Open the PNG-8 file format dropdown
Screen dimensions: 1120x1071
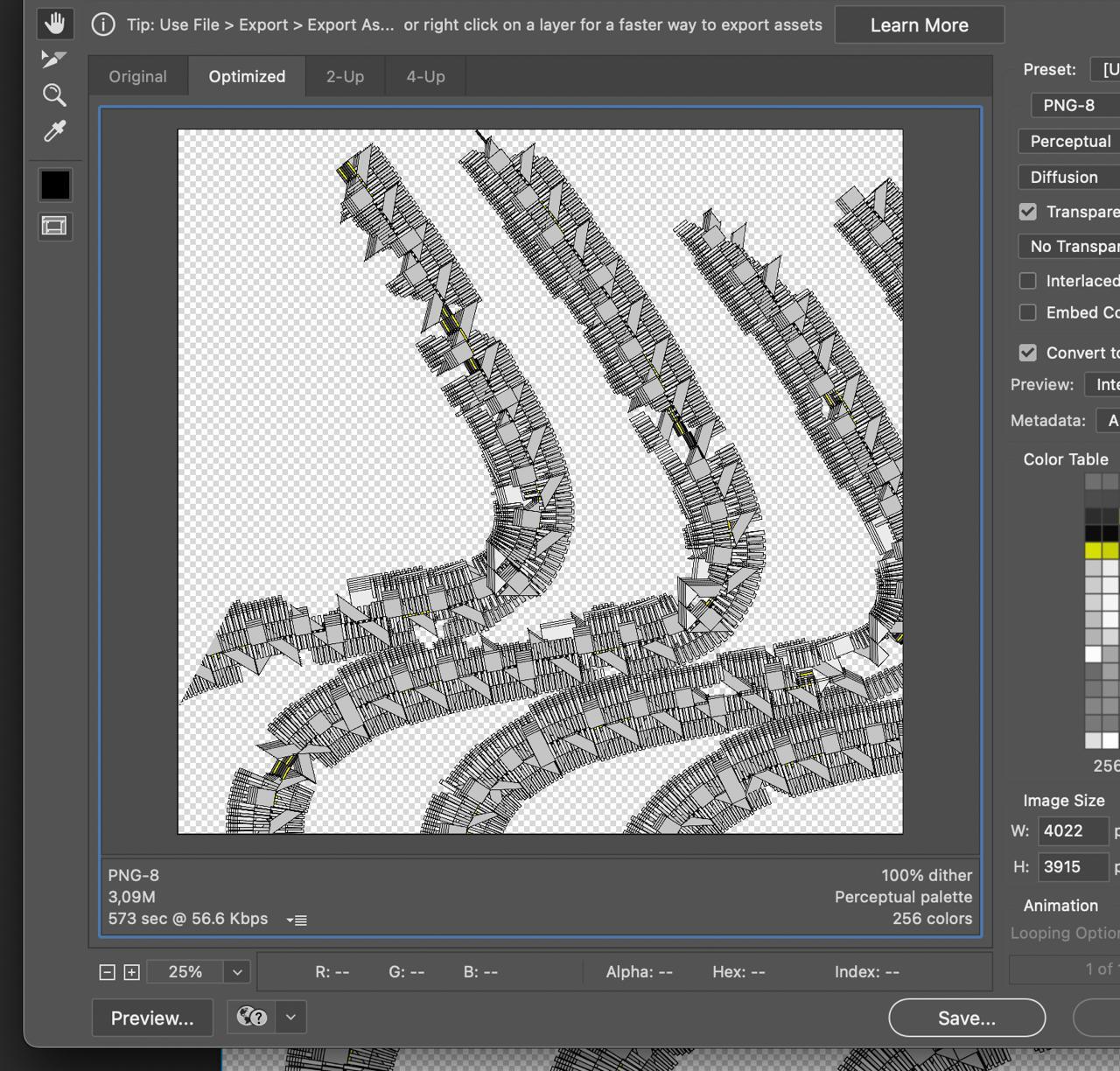1076,105
